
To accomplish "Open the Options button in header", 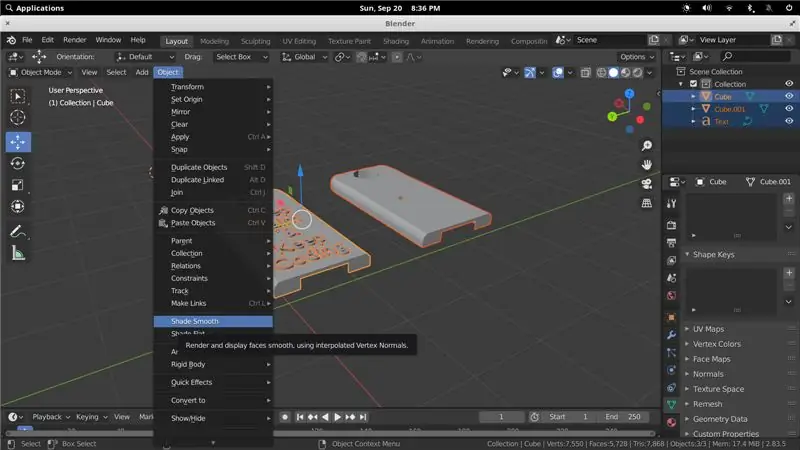I will tap(636, 57).
